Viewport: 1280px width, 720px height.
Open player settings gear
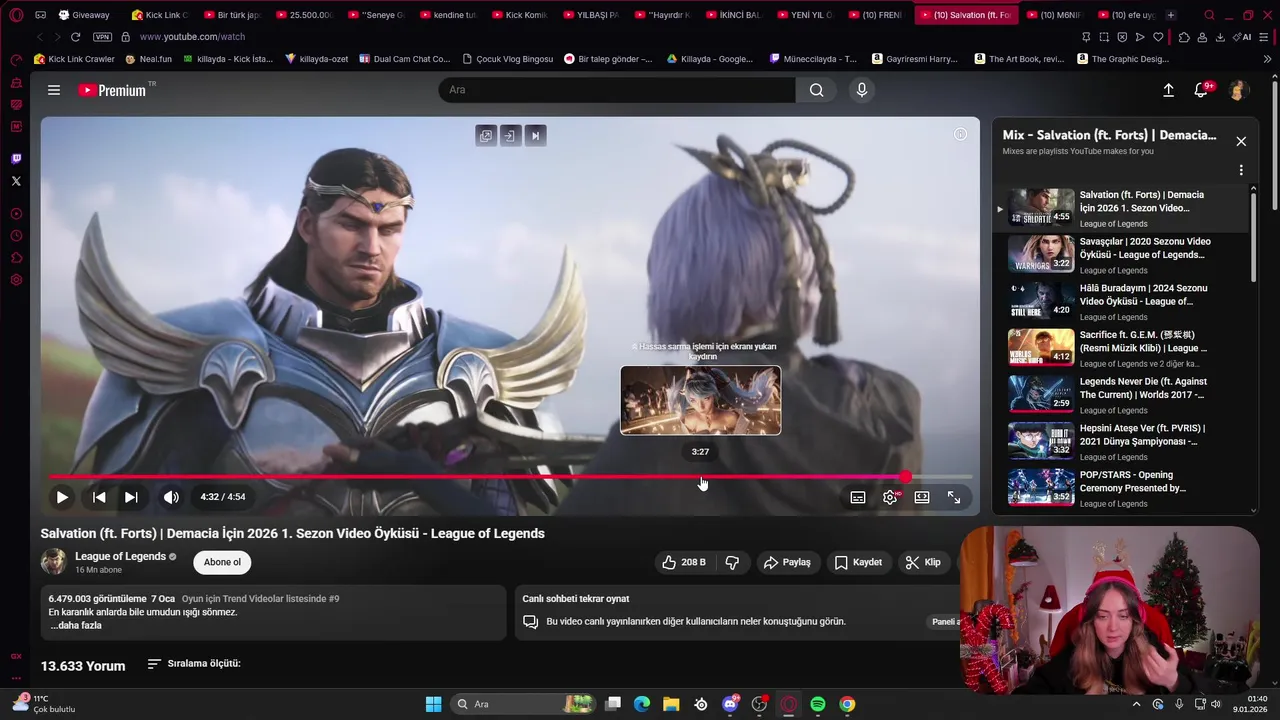(890, 497)
